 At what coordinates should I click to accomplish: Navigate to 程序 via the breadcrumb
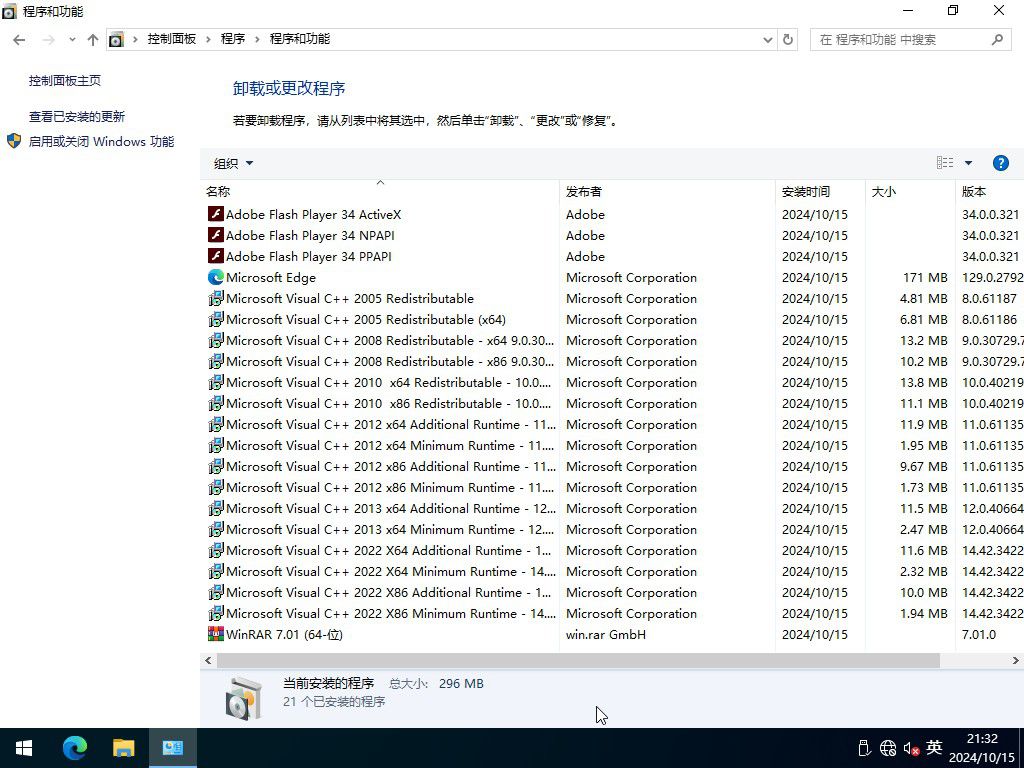[x=233, y=39]
